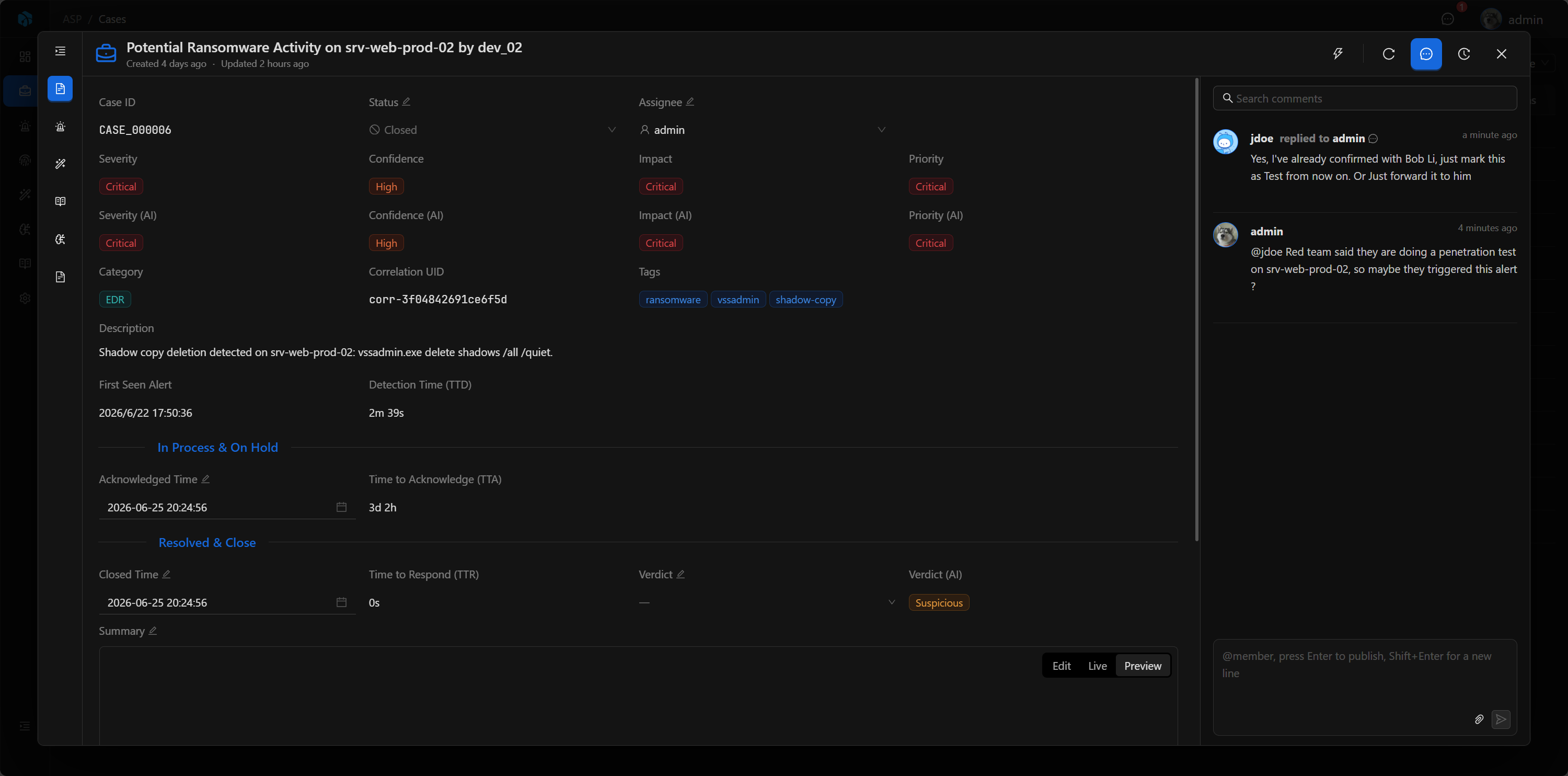Click the Suspicious AI verdict badge
This screenshot has width=1568, height=776.
tap(939, 602)
